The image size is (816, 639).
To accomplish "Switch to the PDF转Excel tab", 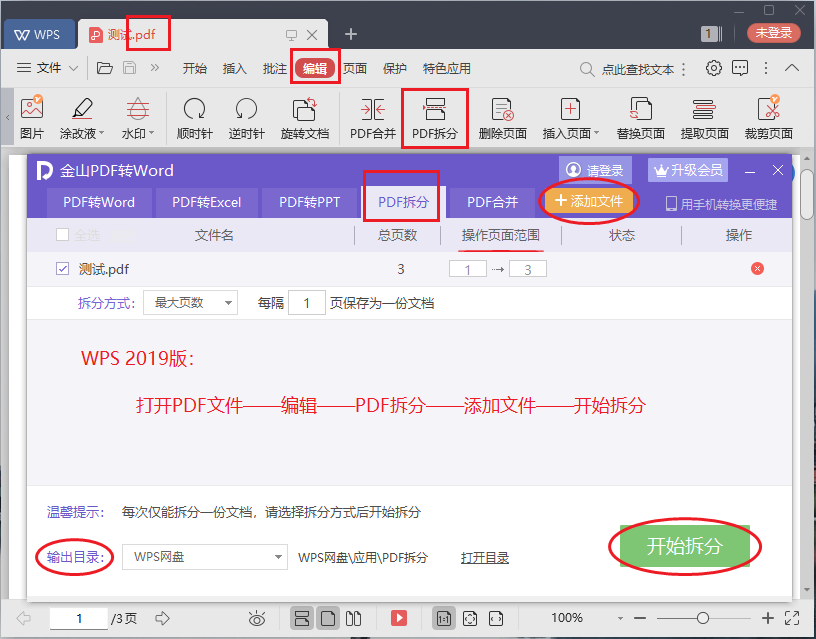I will click(206, 202).
